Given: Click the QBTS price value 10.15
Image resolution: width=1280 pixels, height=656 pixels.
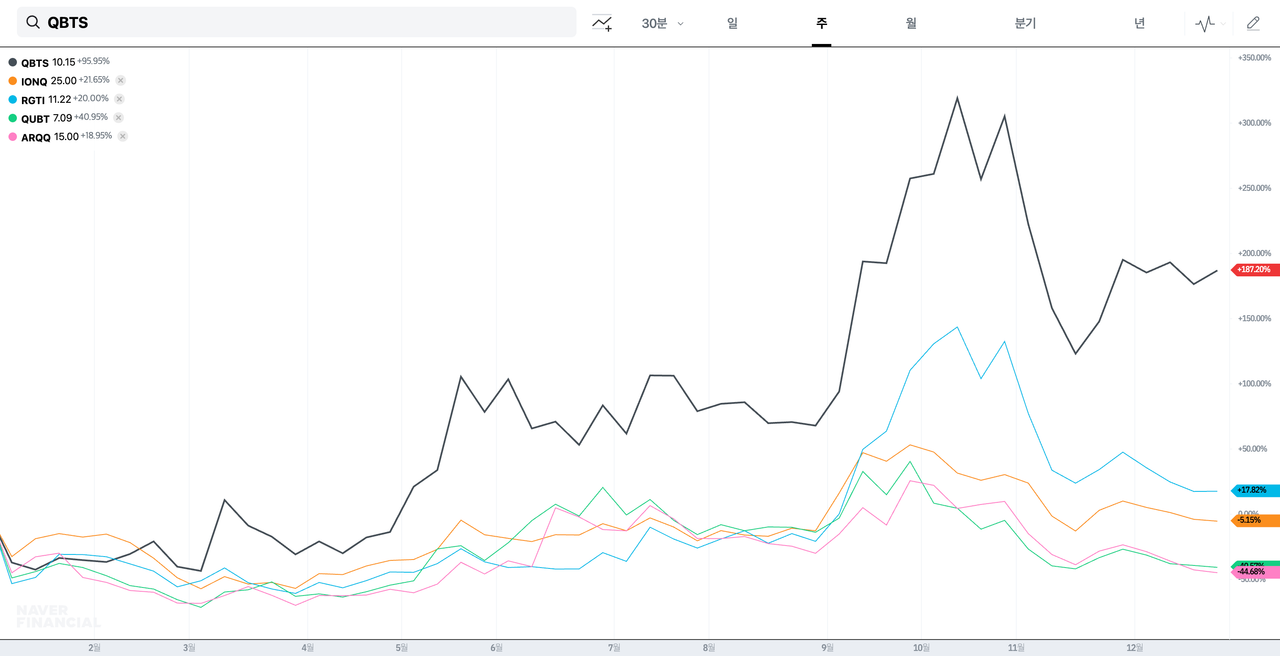Looking at the screenshot, I should 63,62.
